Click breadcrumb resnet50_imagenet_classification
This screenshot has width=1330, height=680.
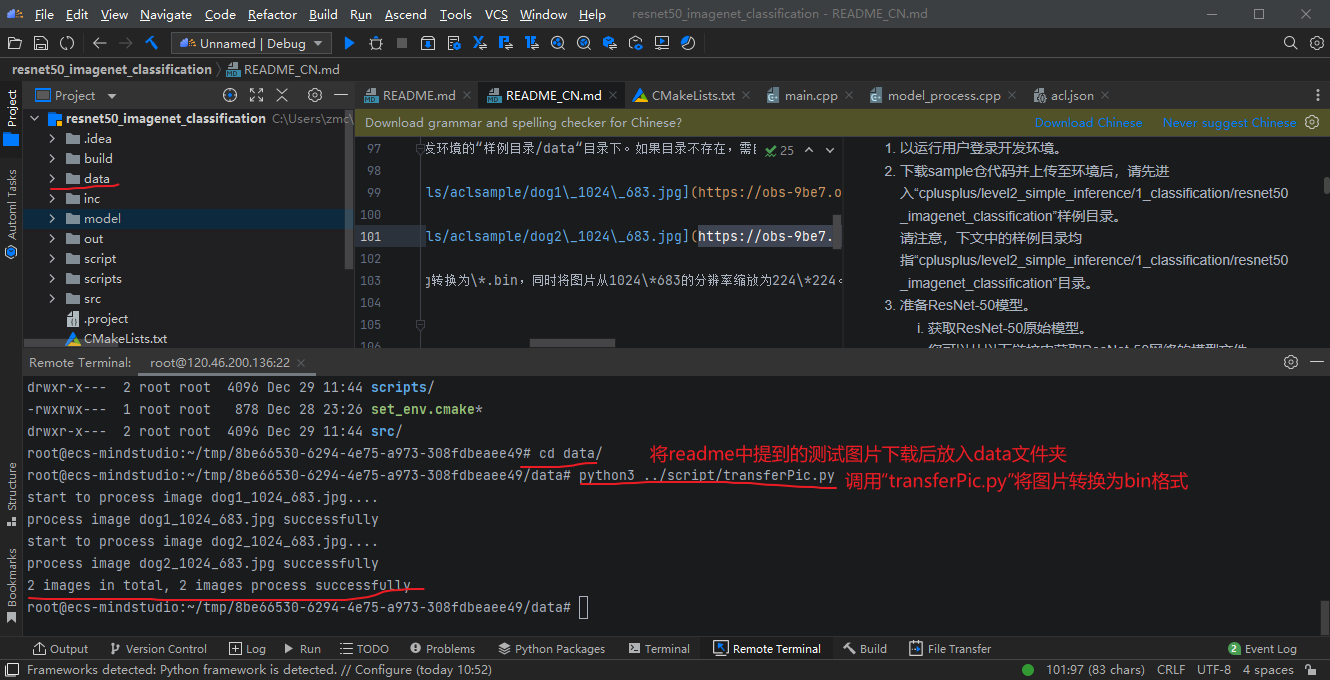[112, 70]
